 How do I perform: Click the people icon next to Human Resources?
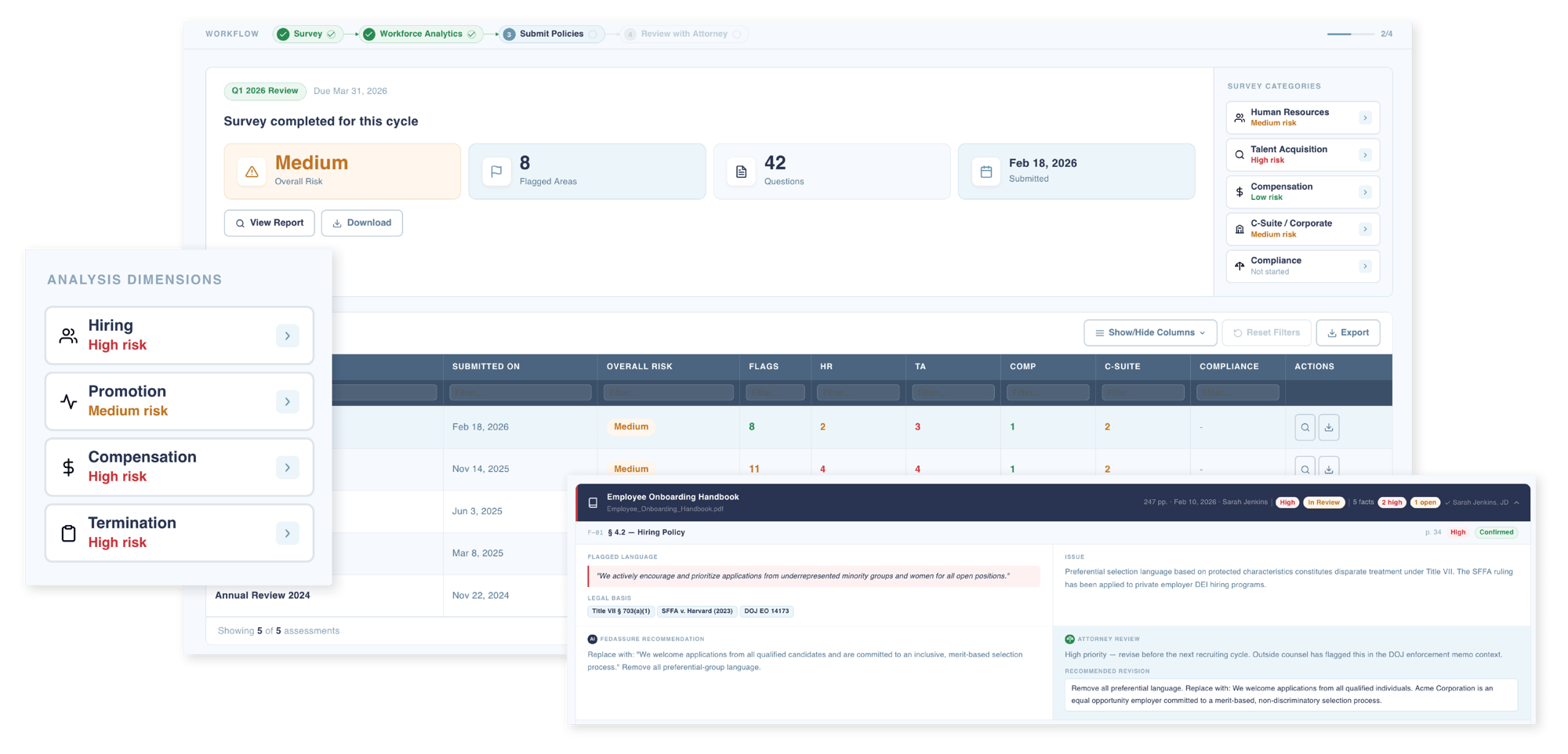point(1240,118)
